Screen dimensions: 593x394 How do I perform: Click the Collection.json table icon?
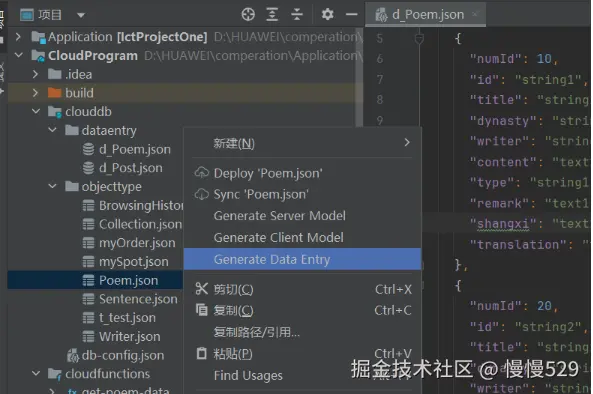pos(88,224)
